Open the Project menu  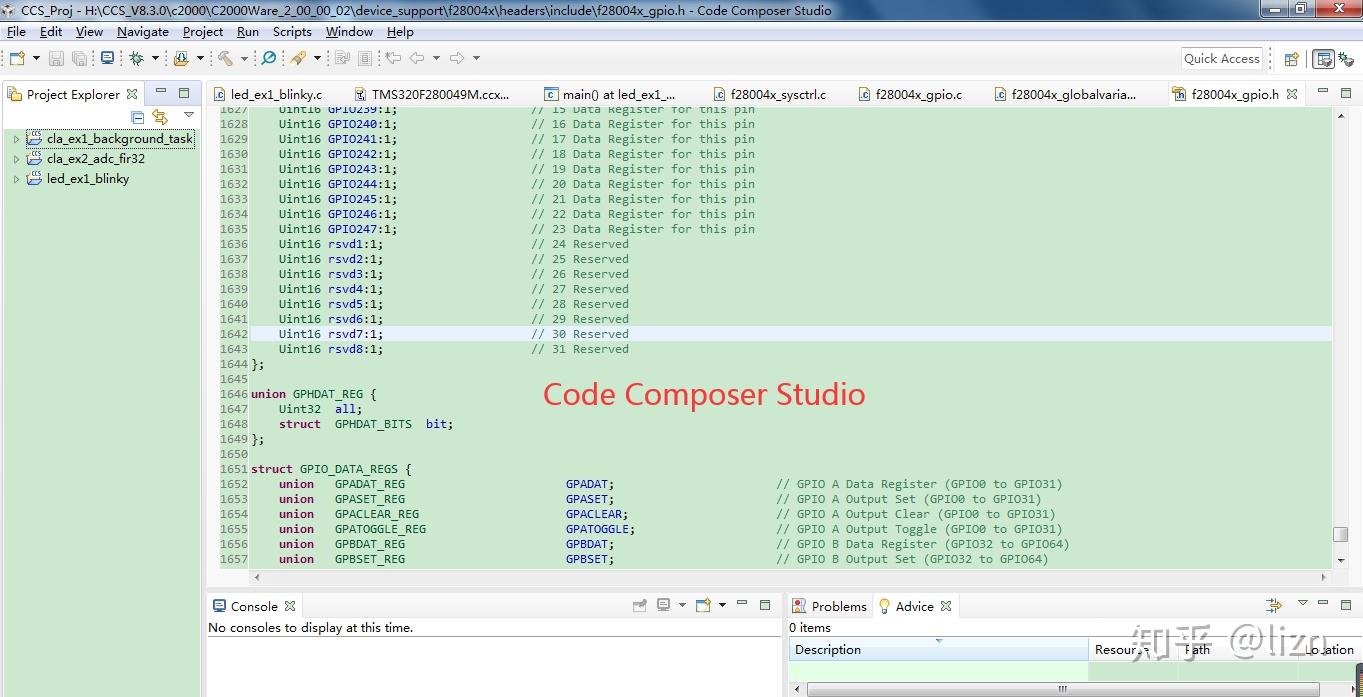203,31
